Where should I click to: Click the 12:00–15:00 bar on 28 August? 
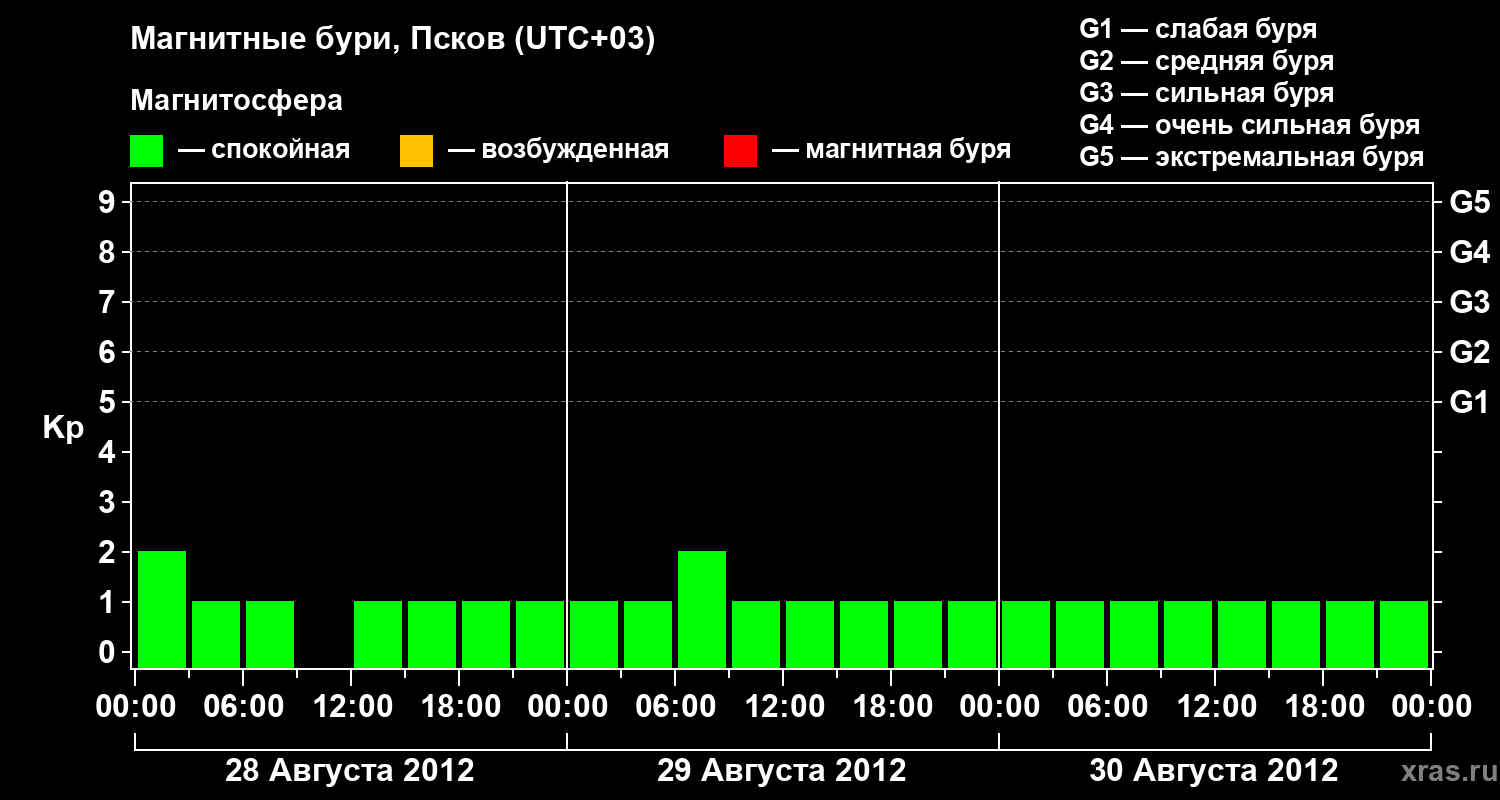coord(378,634)
